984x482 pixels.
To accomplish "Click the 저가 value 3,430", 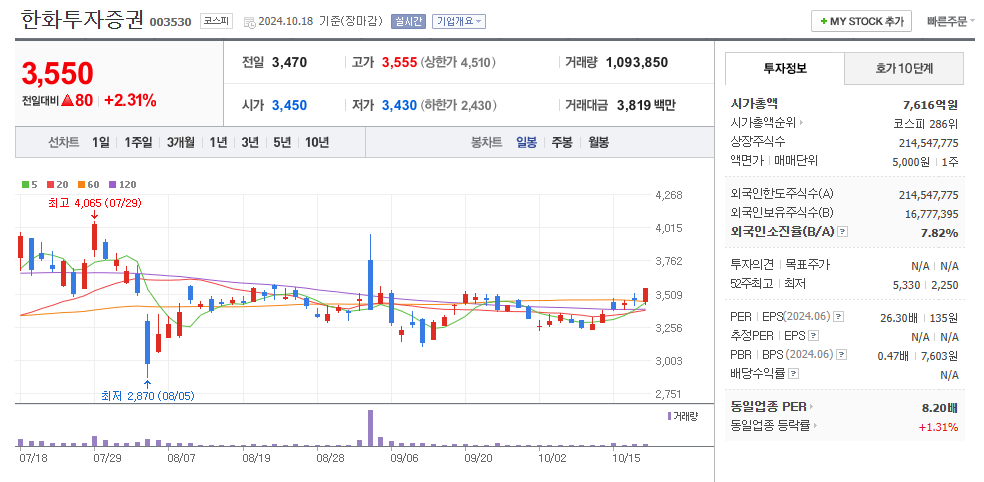I will [399, 105].
